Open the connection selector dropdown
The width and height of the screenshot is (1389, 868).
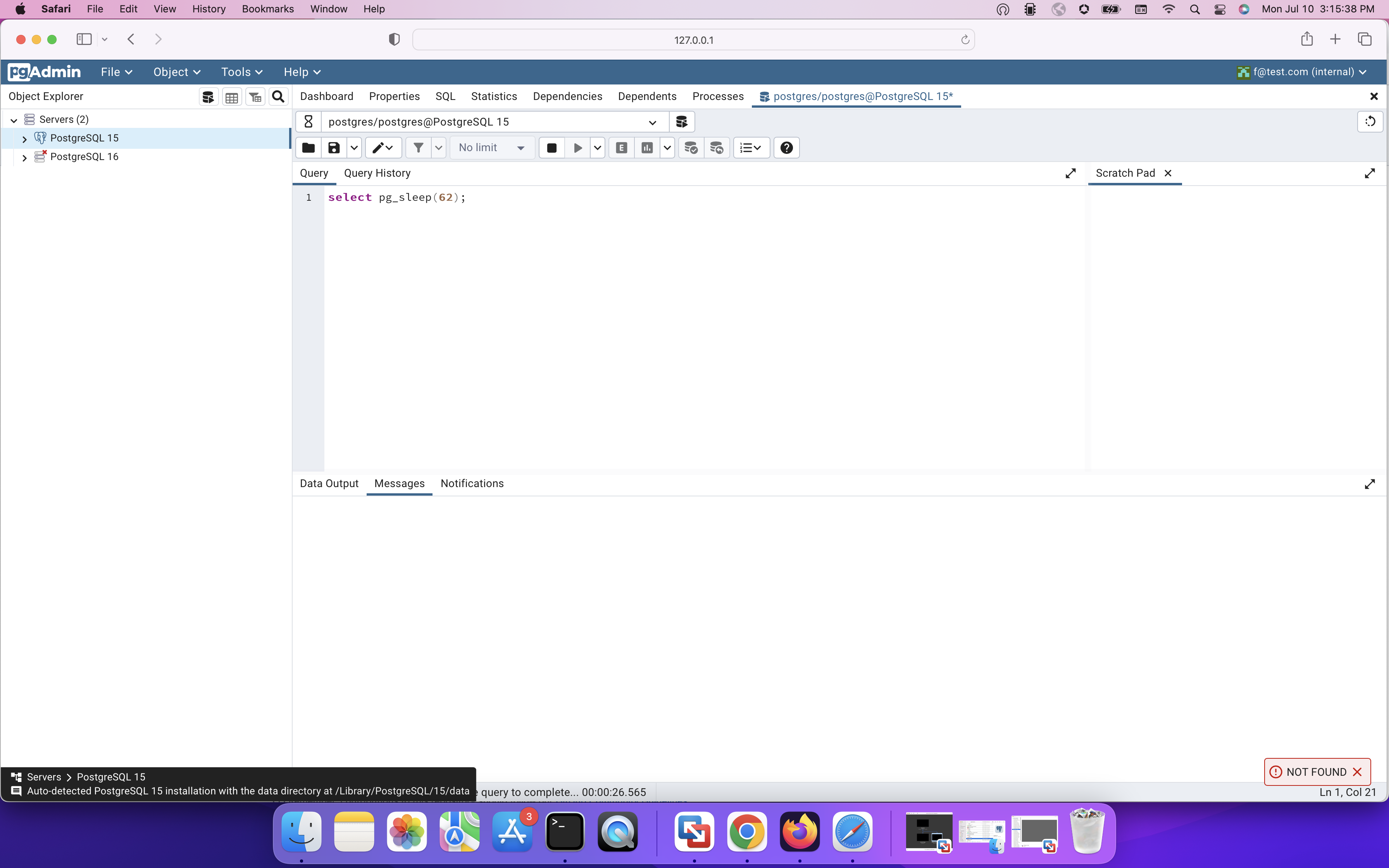tap(652, 122)
